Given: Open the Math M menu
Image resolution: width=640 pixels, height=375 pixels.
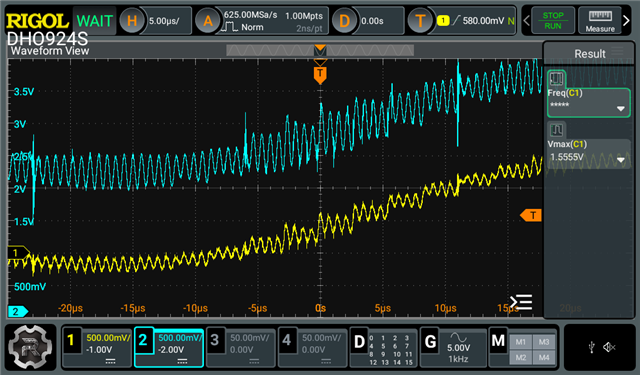Looking at the screenshot, I should point(498,341).
